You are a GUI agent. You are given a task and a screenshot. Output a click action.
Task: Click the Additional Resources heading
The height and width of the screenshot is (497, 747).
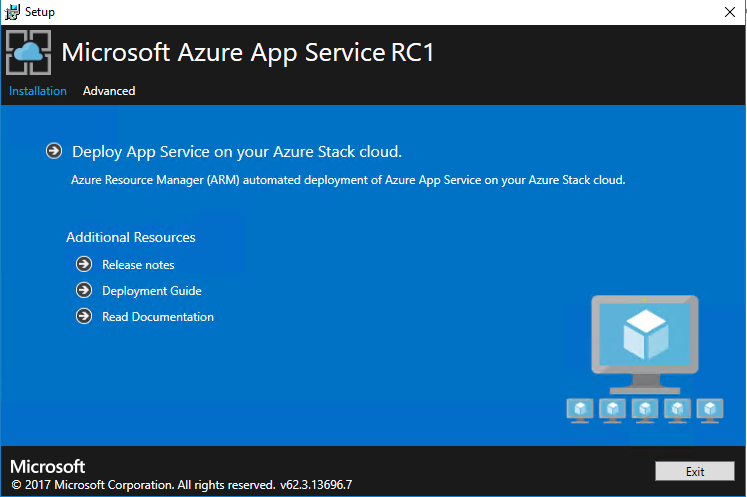point(131,237)
